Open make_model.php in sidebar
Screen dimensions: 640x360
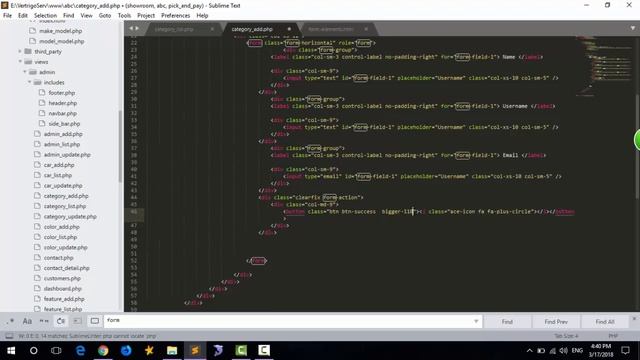pos(60,31)
